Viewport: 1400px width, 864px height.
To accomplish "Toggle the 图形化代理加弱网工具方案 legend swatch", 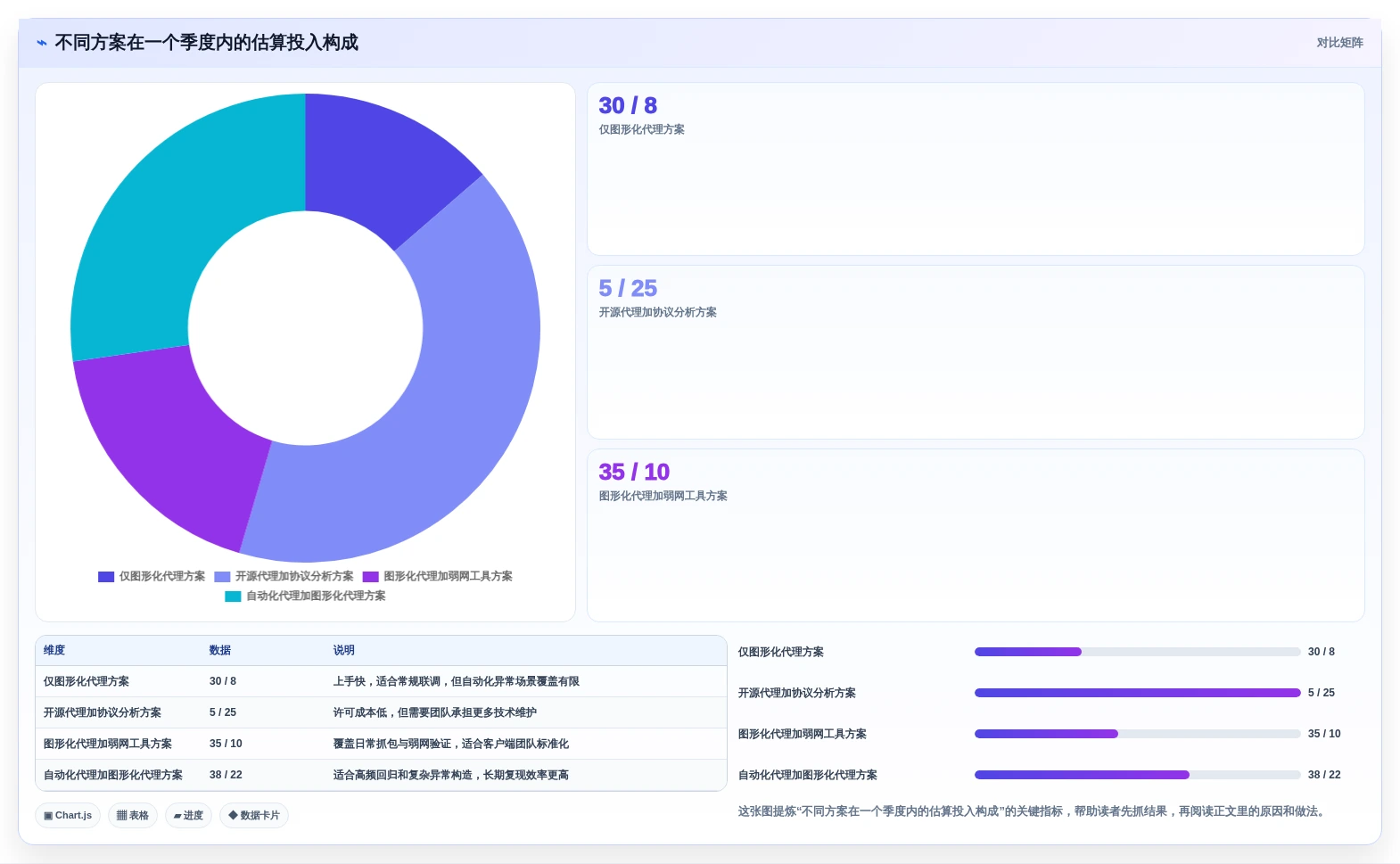I will [371, 577].
